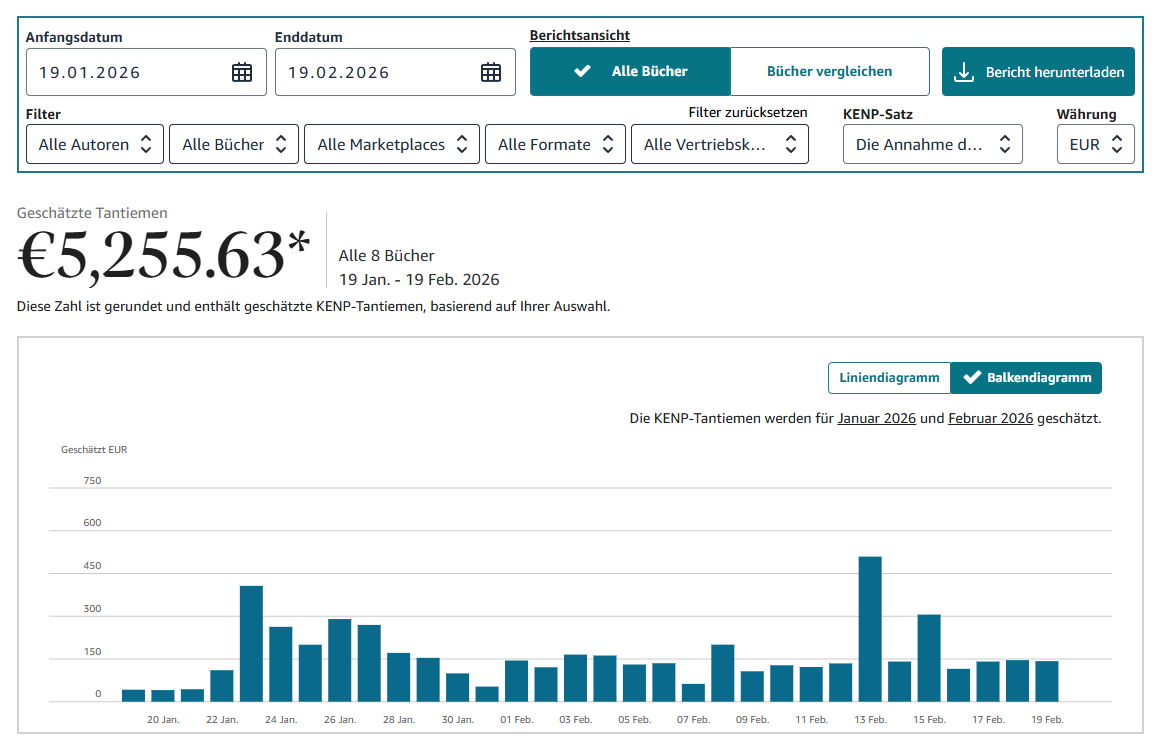
Task: Click the Berichtsansicht heading link
Action: point(580,36)
